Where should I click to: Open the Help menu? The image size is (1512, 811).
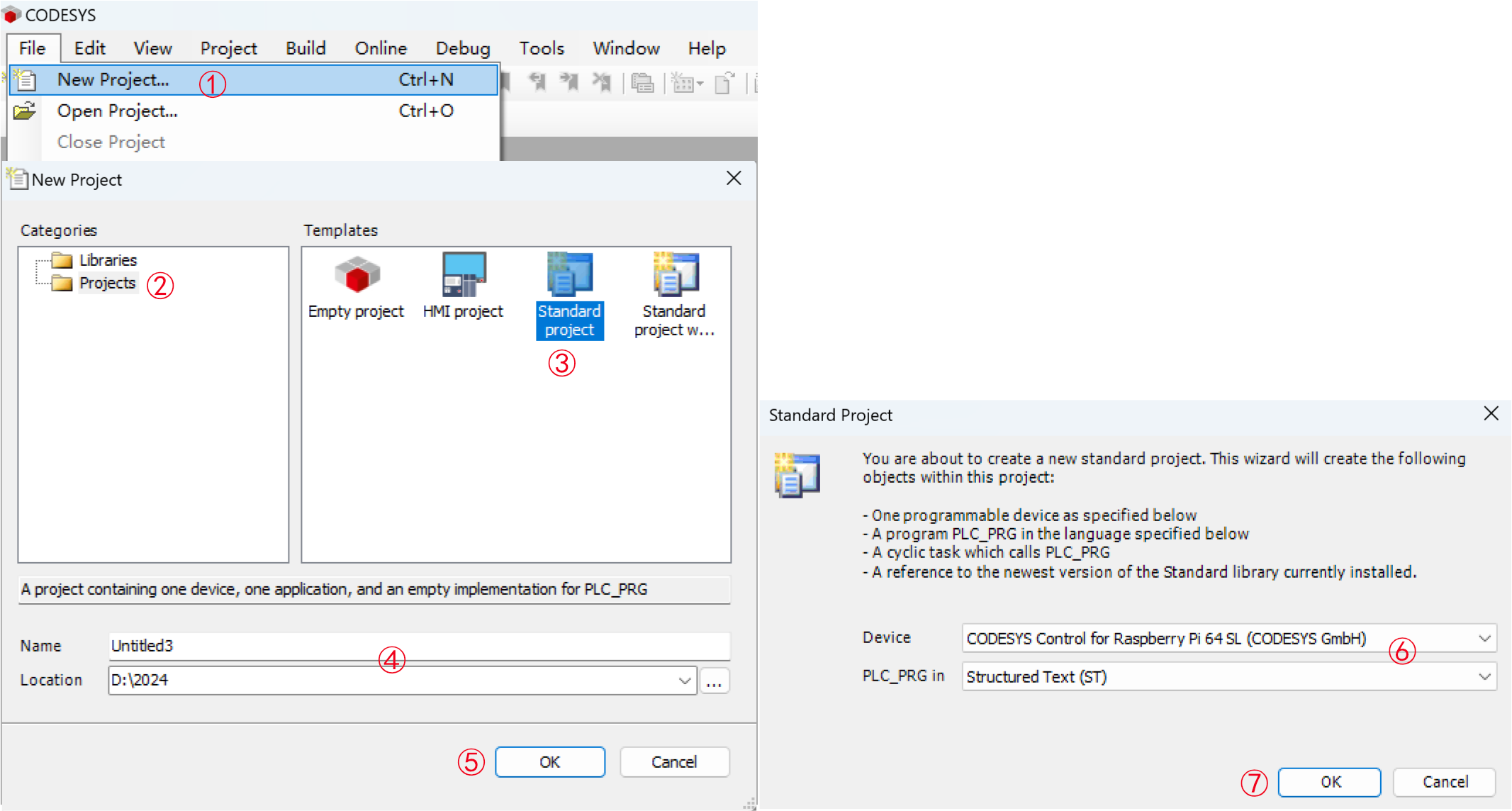pos(707,48)
